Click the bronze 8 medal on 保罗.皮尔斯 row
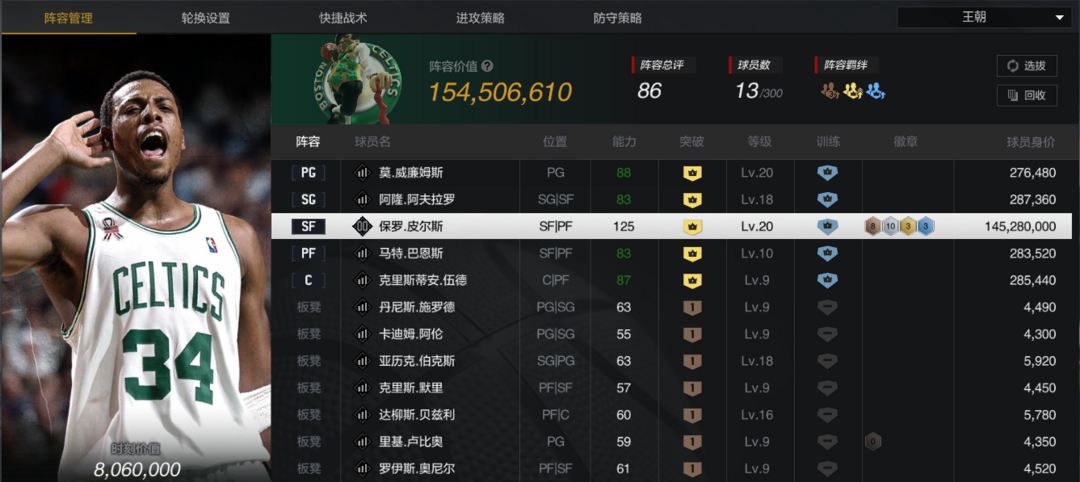Image resolution: width=1080 pixels, height=482 pixels. pos(873,227)
